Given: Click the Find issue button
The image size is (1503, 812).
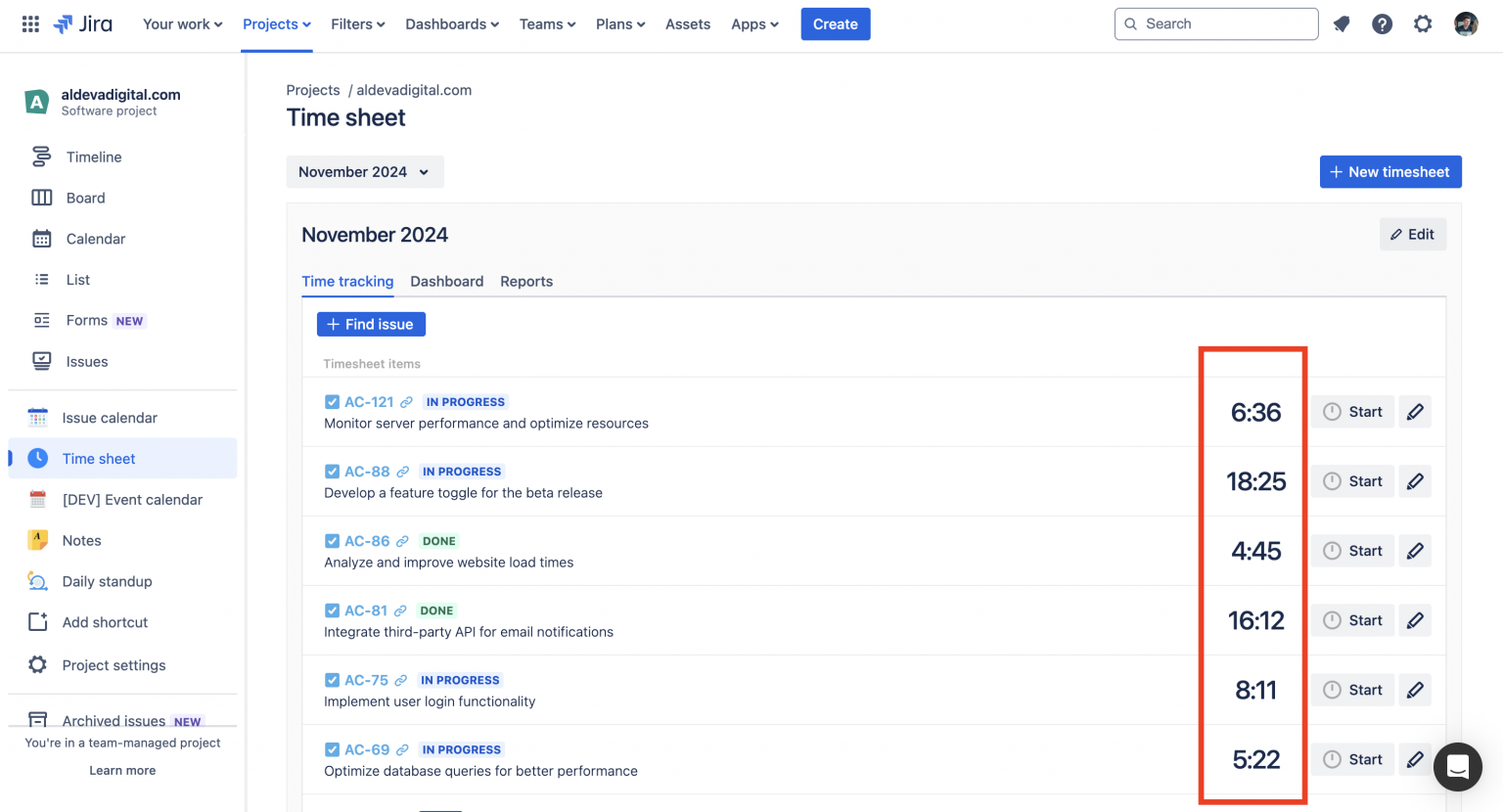Looking at the screenshot, I should [371, 325].
